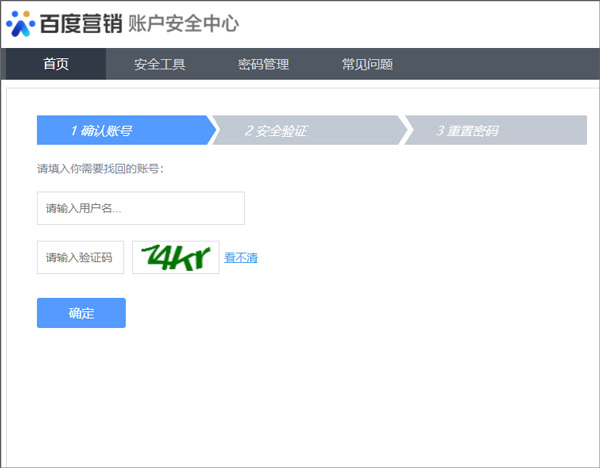Open the 安全工具 tab
The height and width of the screenshot is (468, 600).
160,65
